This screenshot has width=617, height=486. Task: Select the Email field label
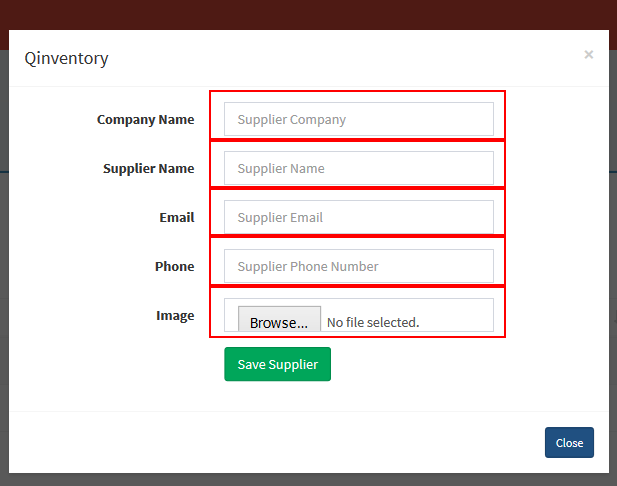pos(177,217)
